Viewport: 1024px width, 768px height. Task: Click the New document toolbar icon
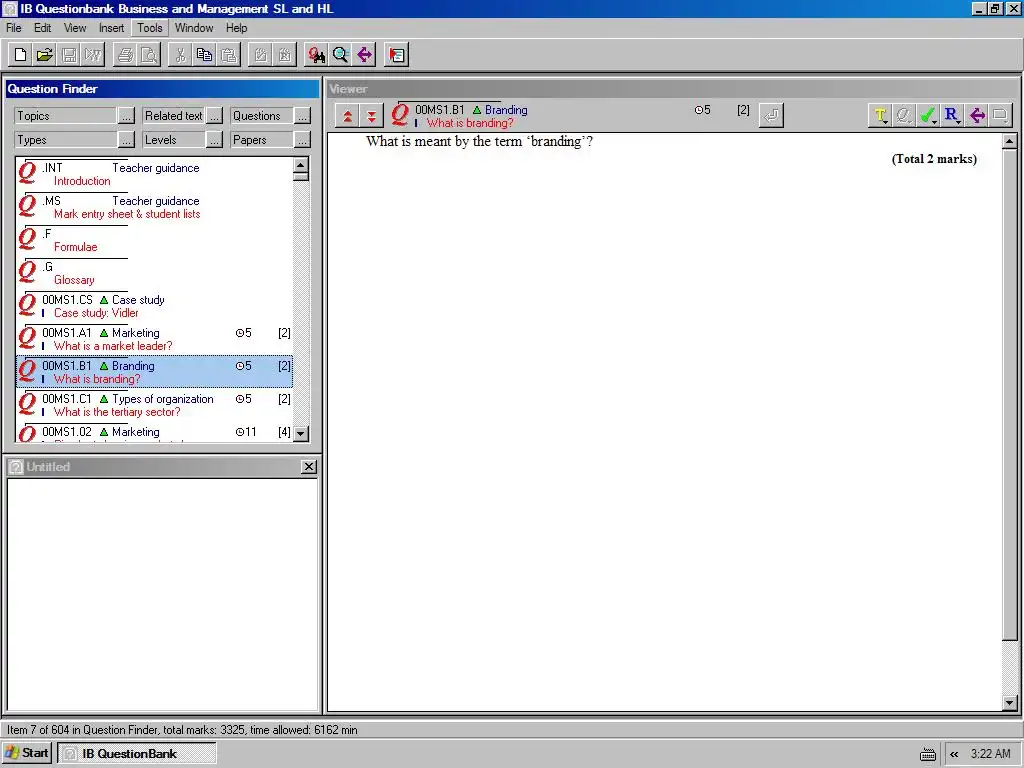click(x=20, y=55)
